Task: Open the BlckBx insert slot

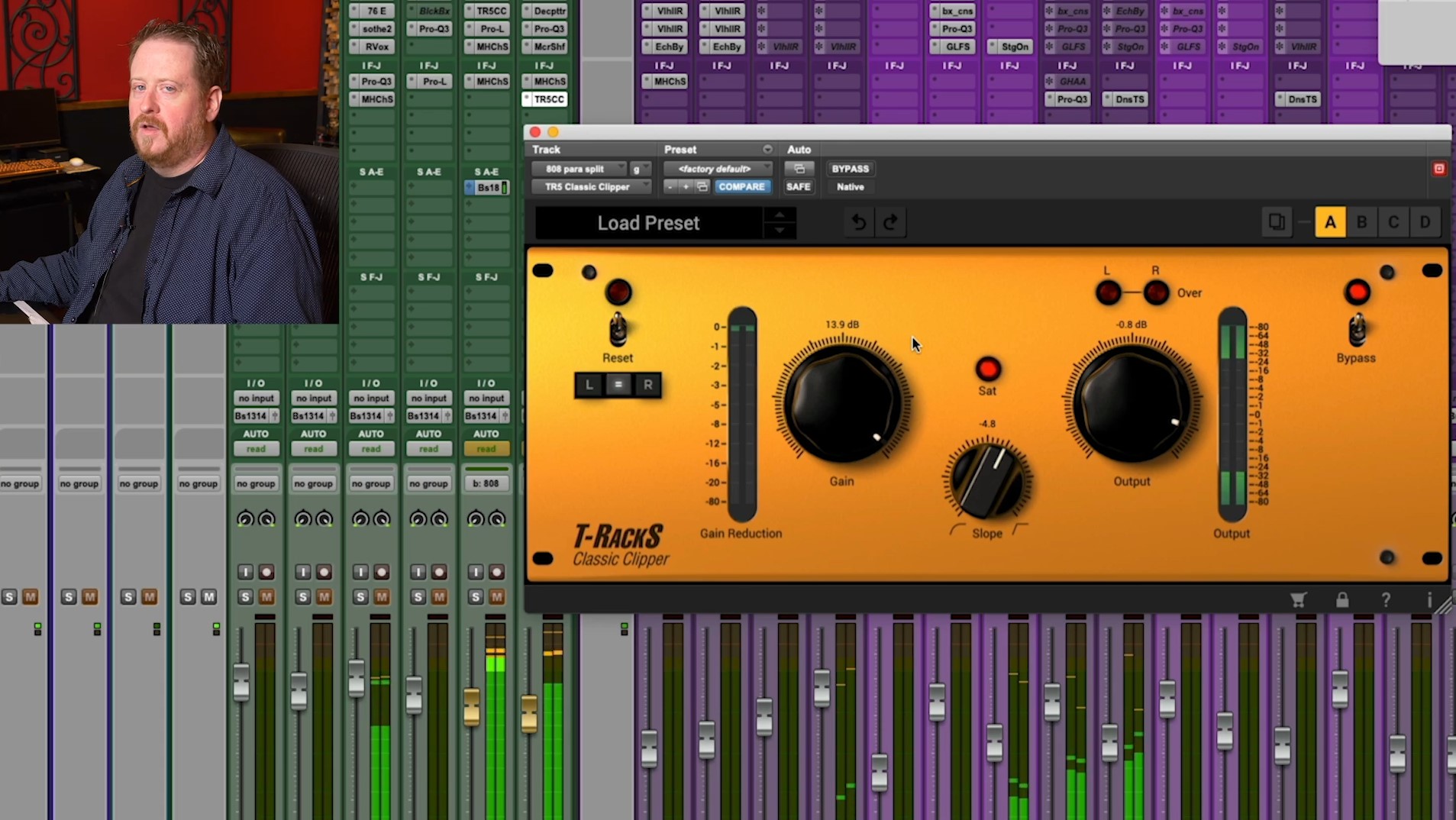Action: coord(429,11)
